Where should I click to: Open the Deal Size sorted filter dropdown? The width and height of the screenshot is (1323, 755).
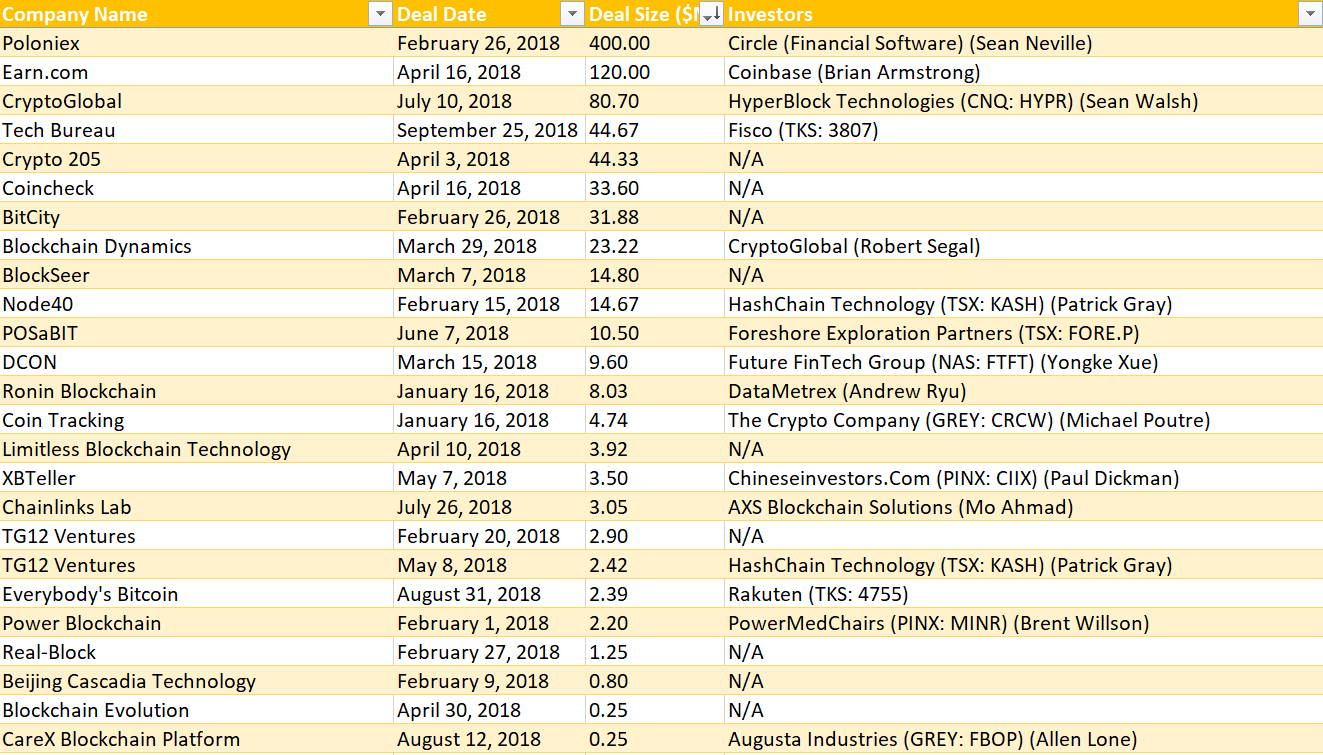(711, 14)
